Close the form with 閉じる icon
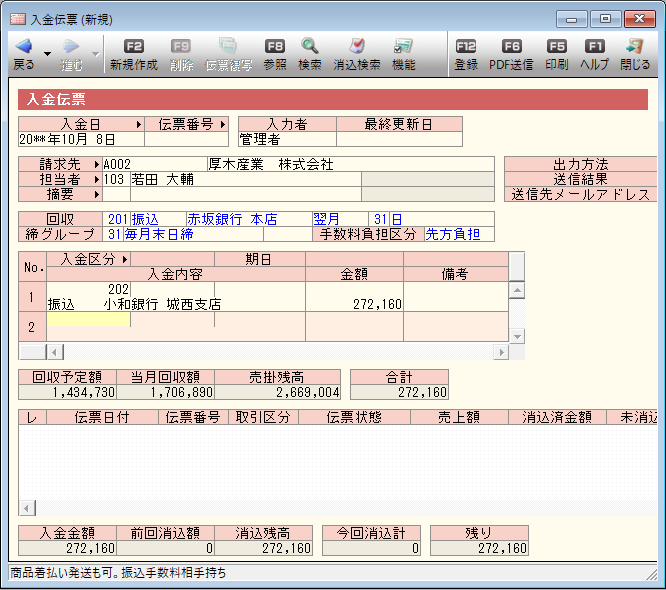The image size is (666, 590). (x=634, y=47)
